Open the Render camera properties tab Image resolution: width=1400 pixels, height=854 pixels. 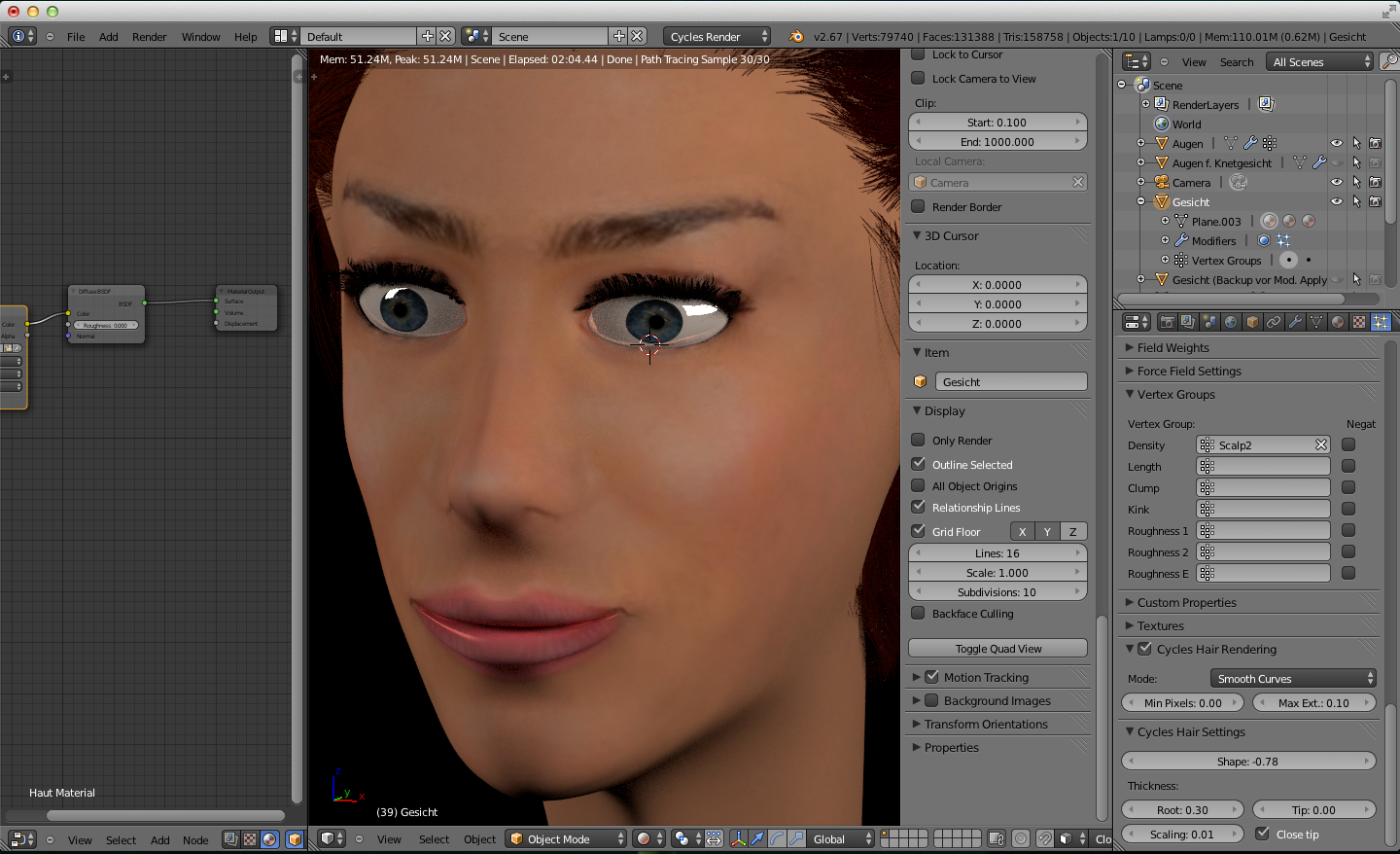(1167, 322)
